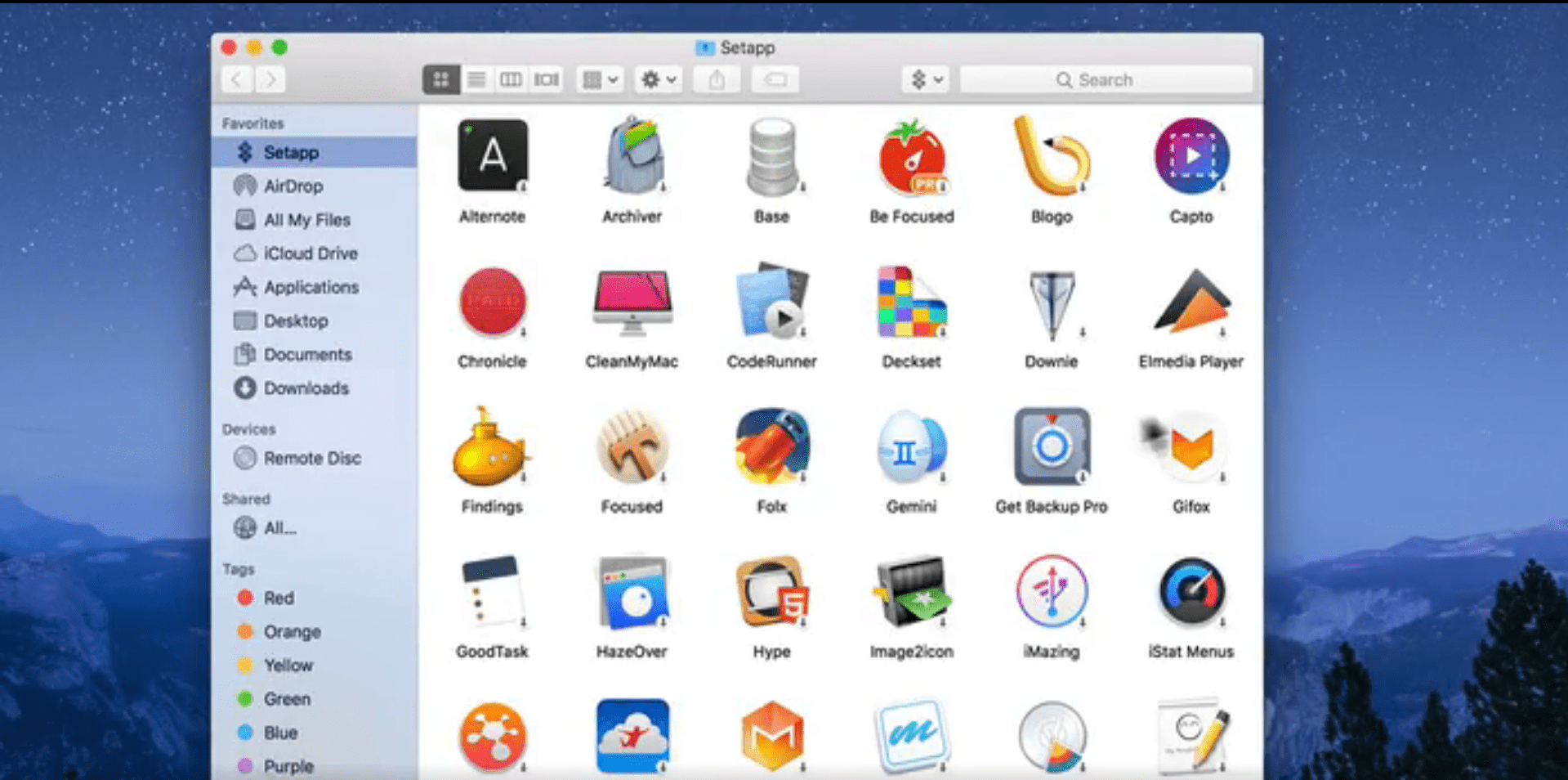Open the Deckset app icon
The image size is (1568, 780).
(912, 302)
